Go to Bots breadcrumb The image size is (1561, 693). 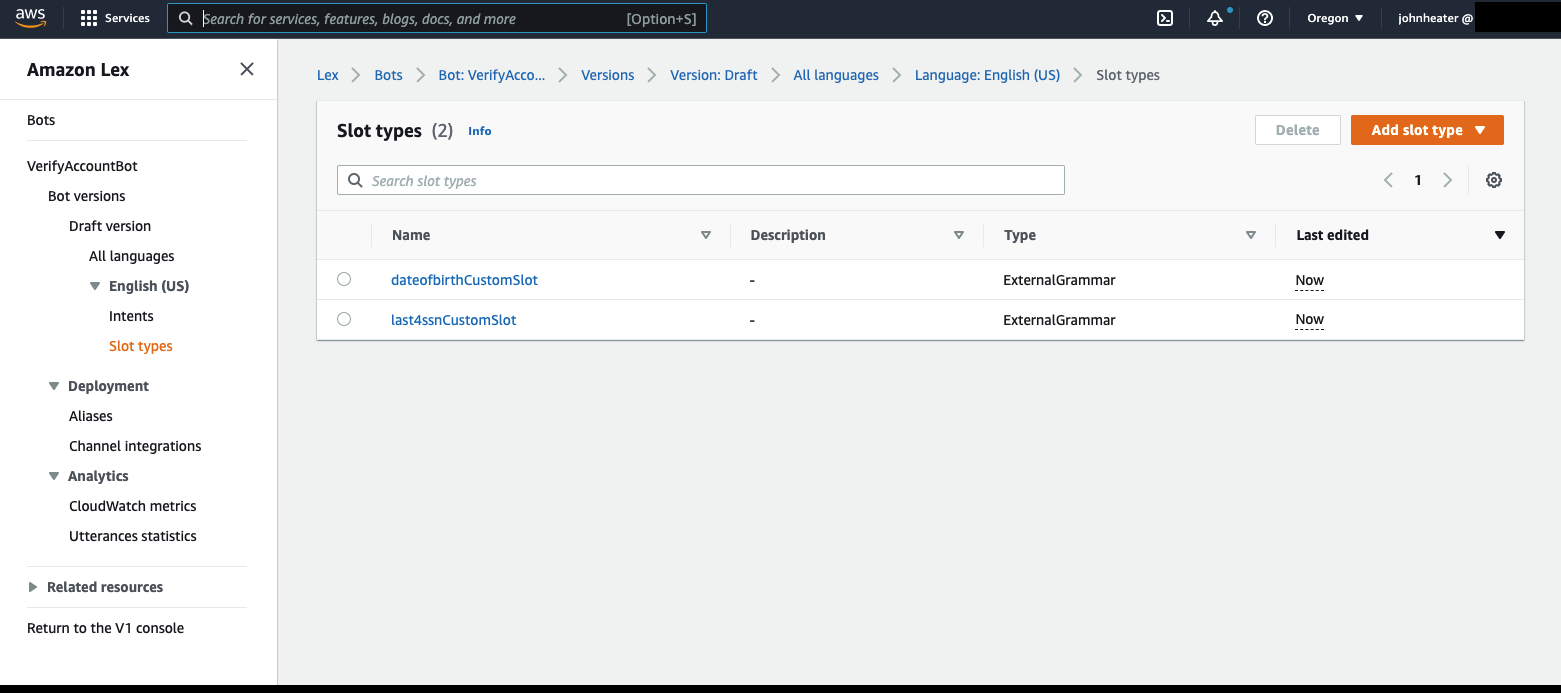(388, 75)
